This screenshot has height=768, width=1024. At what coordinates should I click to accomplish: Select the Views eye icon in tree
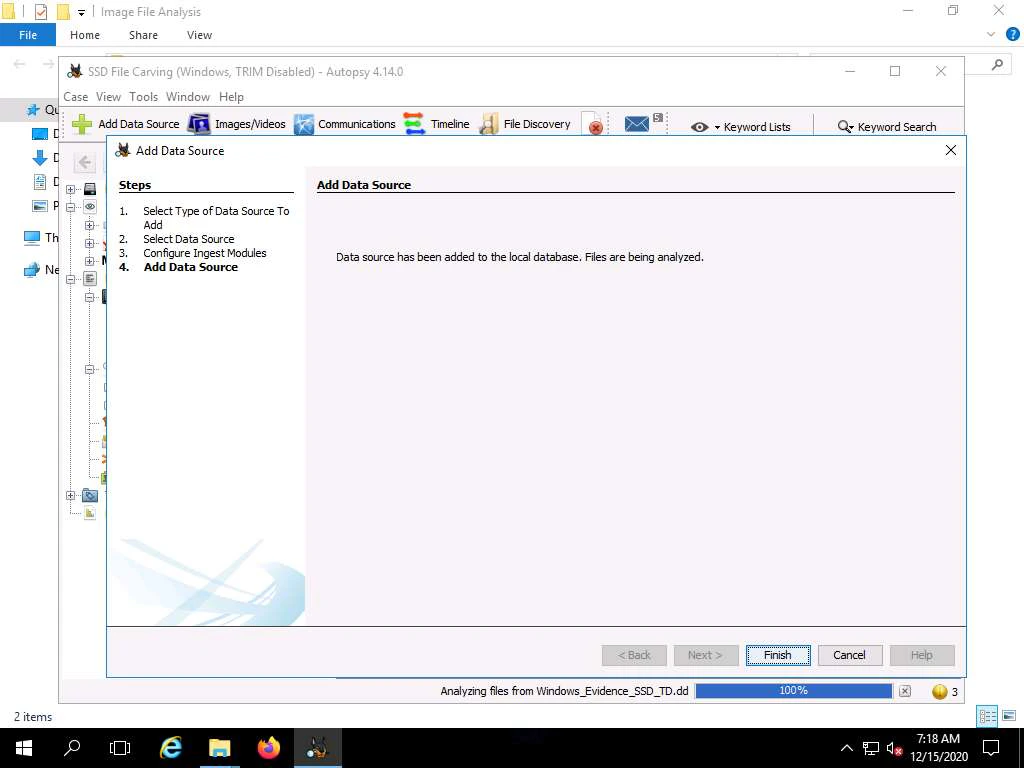(90, 206)
